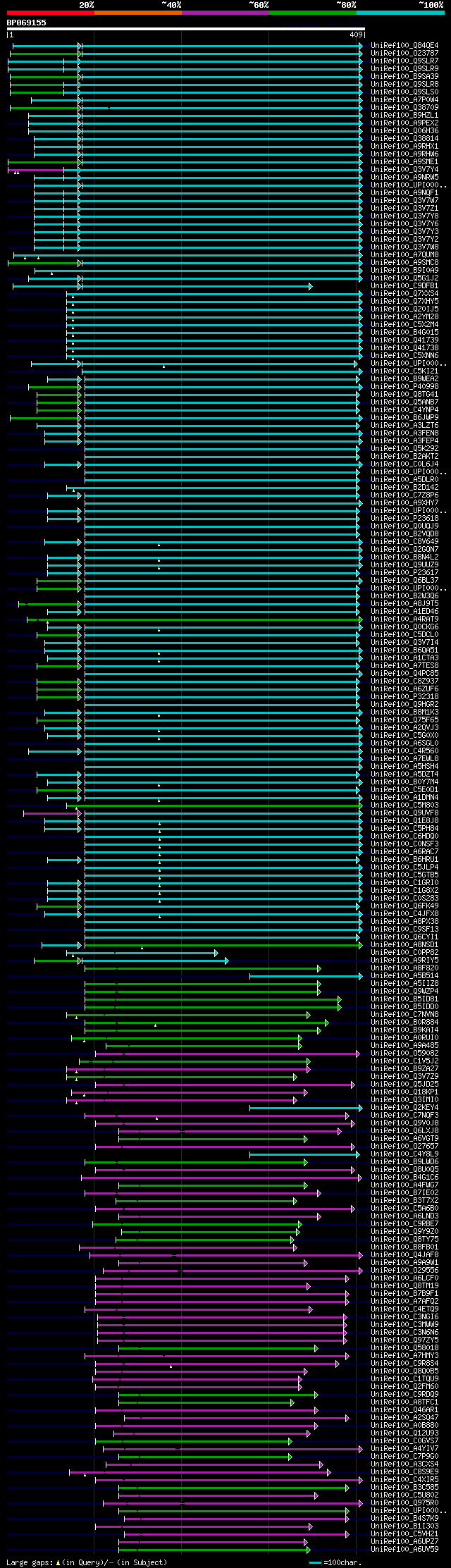This screenshot has width=451, height=1568.
Task: Select hit label UniRef100_B9I0A9
Action: point(404,271)
